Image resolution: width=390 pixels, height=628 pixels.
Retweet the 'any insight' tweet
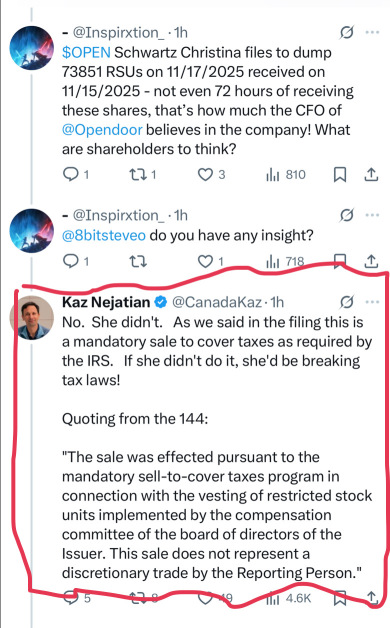coord(138,262)
